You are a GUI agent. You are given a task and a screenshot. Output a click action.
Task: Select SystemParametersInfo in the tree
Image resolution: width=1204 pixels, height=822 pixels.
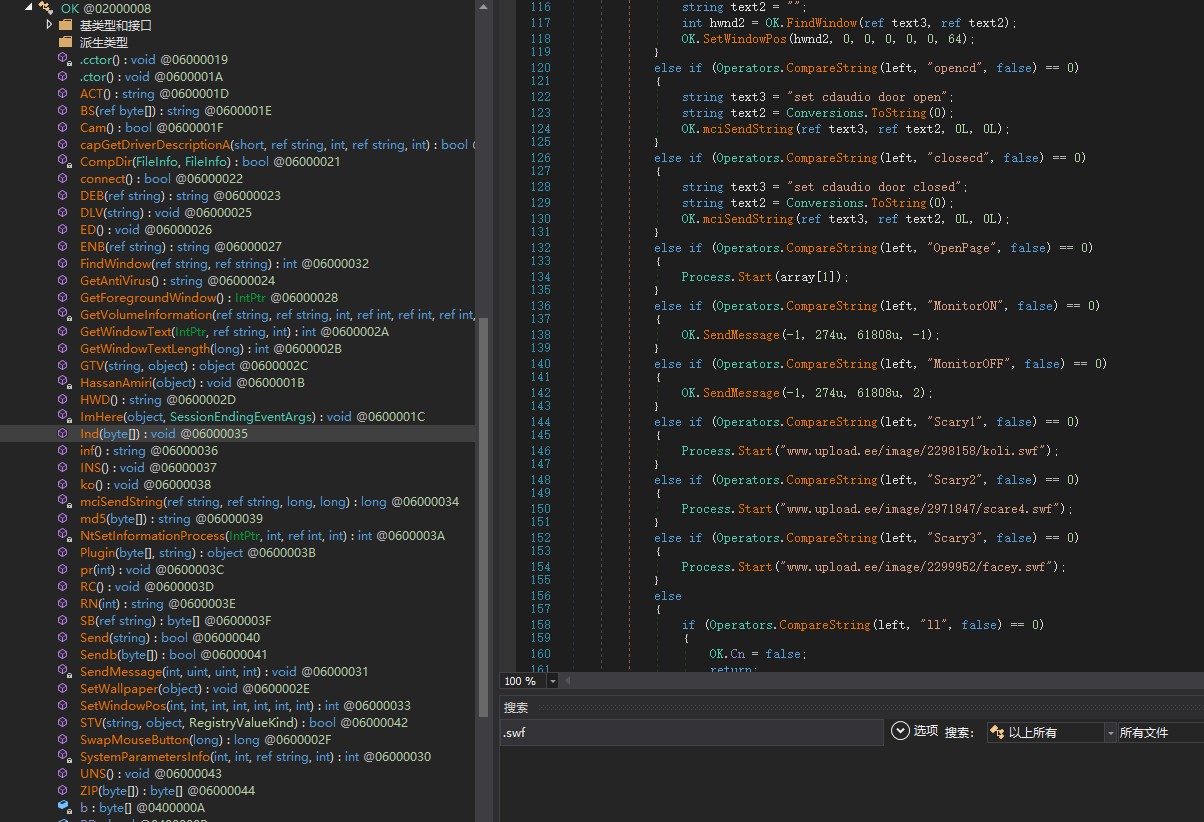pos(255,756)
